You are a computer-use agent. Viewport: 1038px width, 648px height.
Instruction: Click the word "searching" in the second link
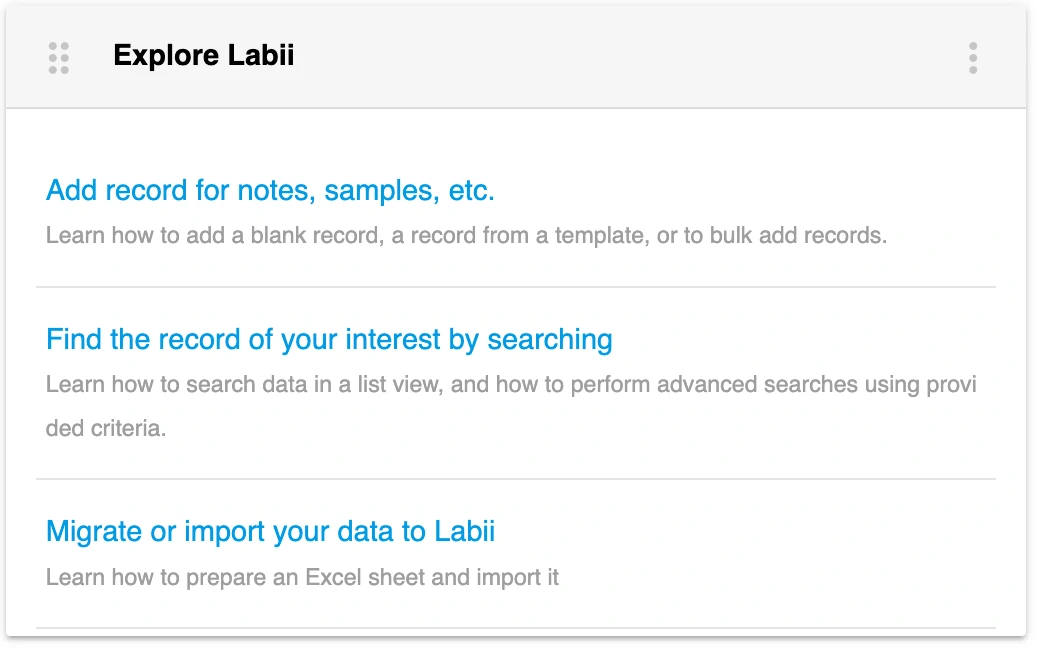pos(549,339)
